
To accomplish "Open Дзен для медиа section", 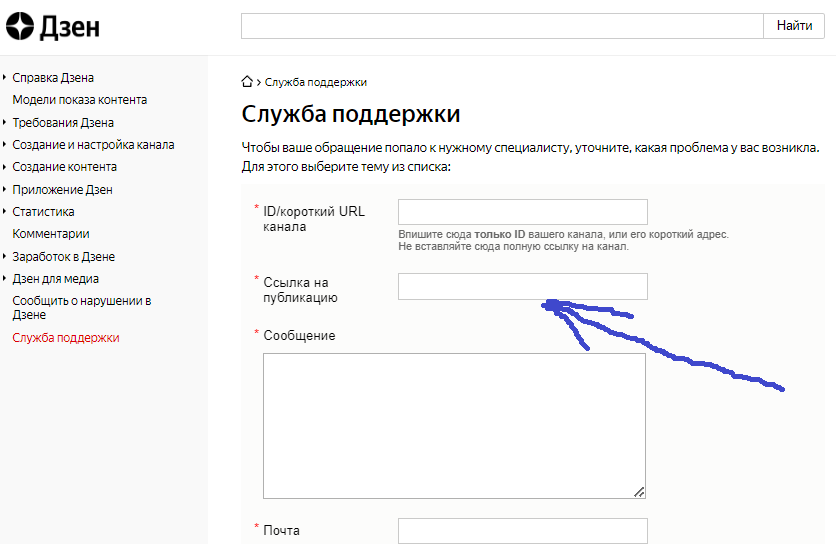I will click(x=55, y=279).
